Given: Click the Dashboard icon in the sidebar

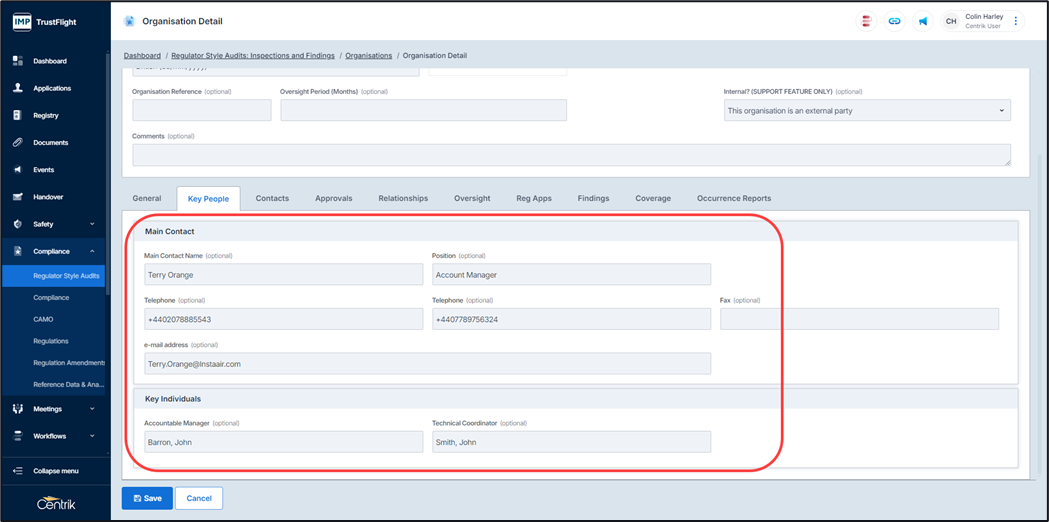Looking at the screenshot, I should [17, 61].
